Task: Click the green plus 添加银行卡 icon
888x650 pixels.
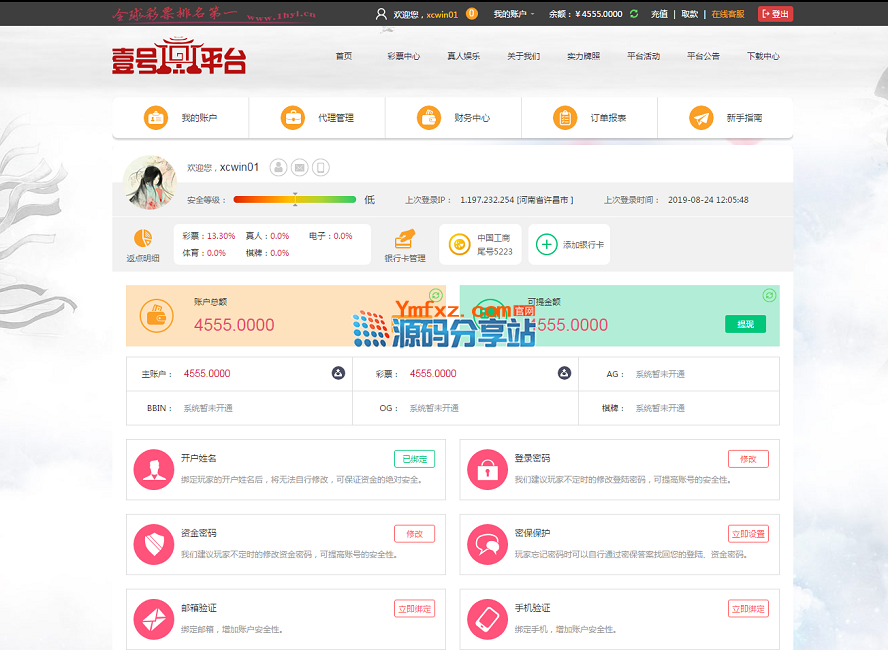Action: tap(546, 244)
